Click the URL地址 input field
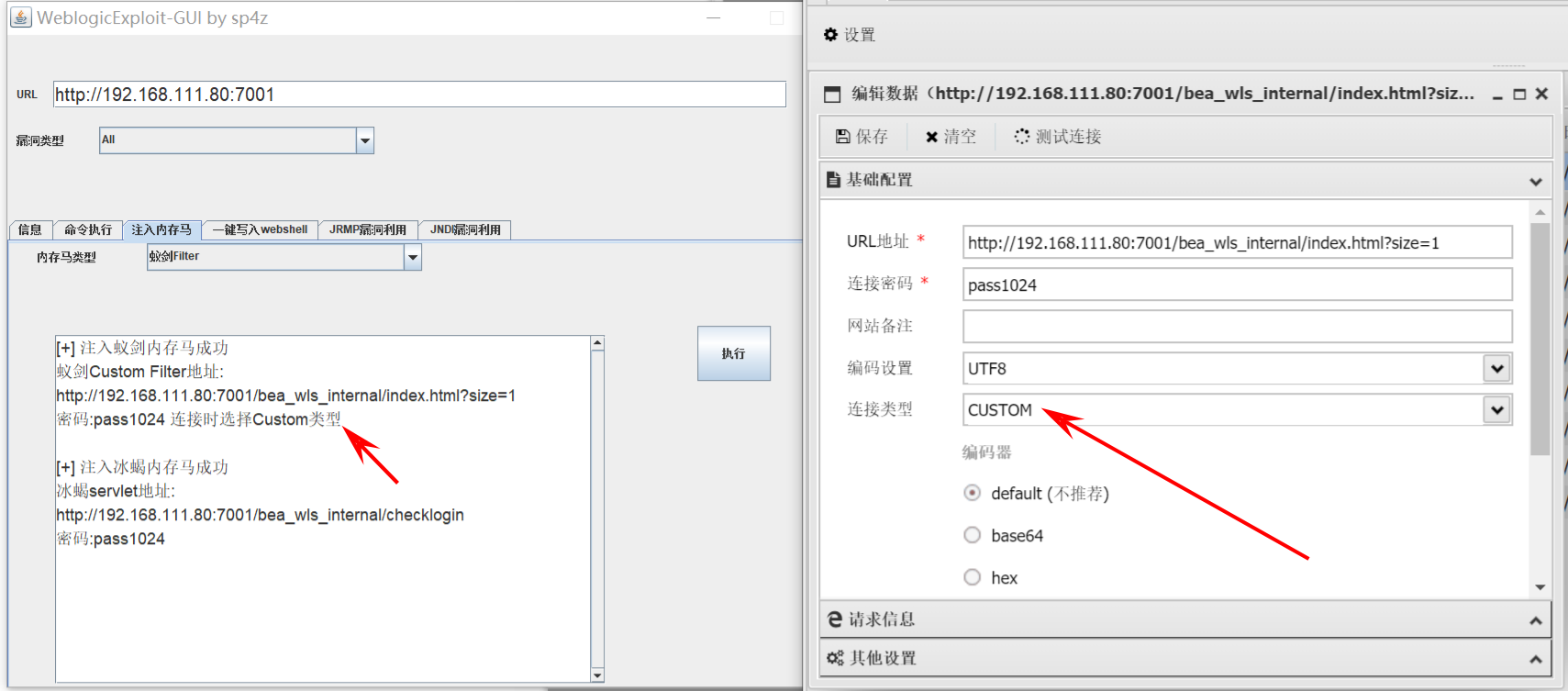 click(x=1237, y=242)
